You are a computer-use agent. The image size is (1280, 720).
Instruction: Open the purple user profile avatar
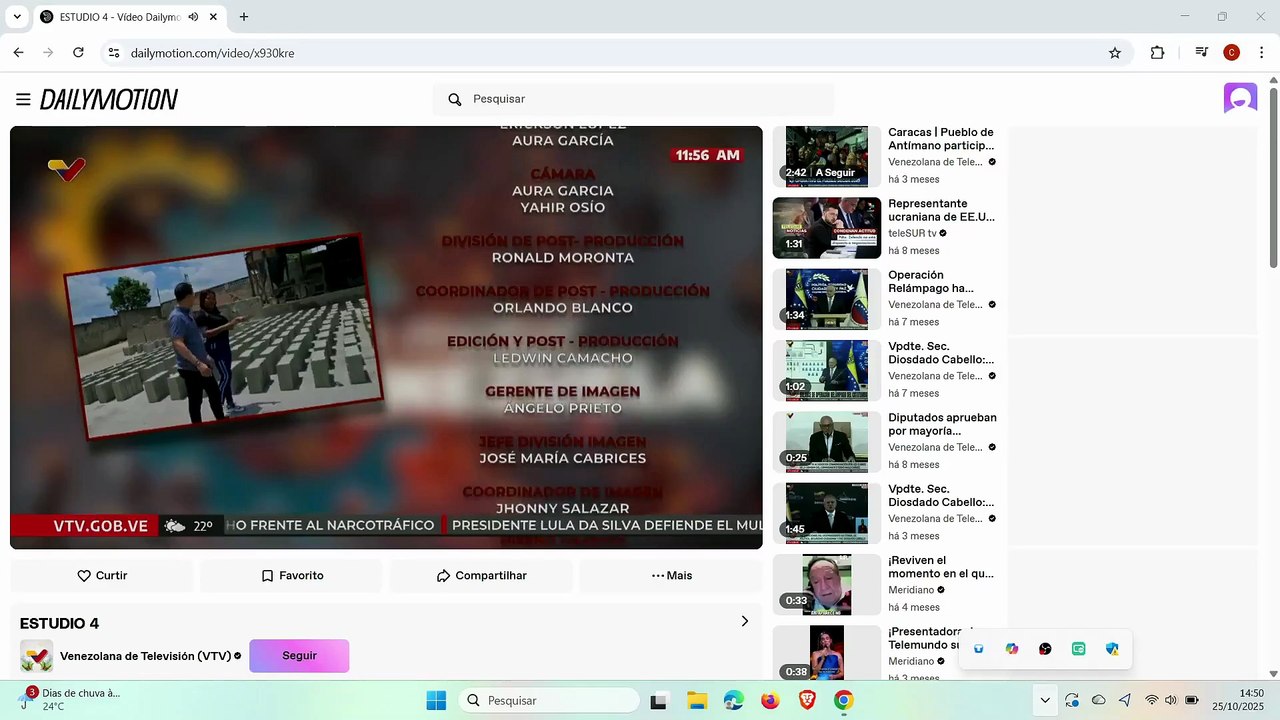[1240, 98]
